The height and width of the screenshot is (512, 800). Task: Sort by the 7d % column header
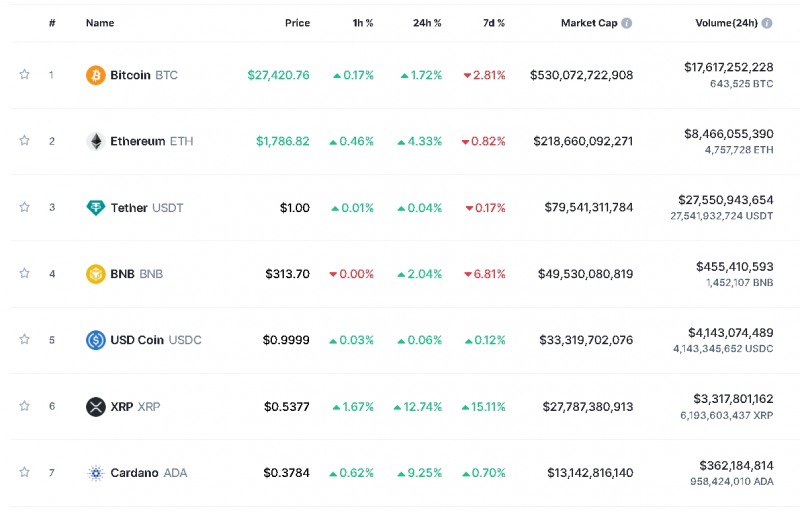pos(493,23)
